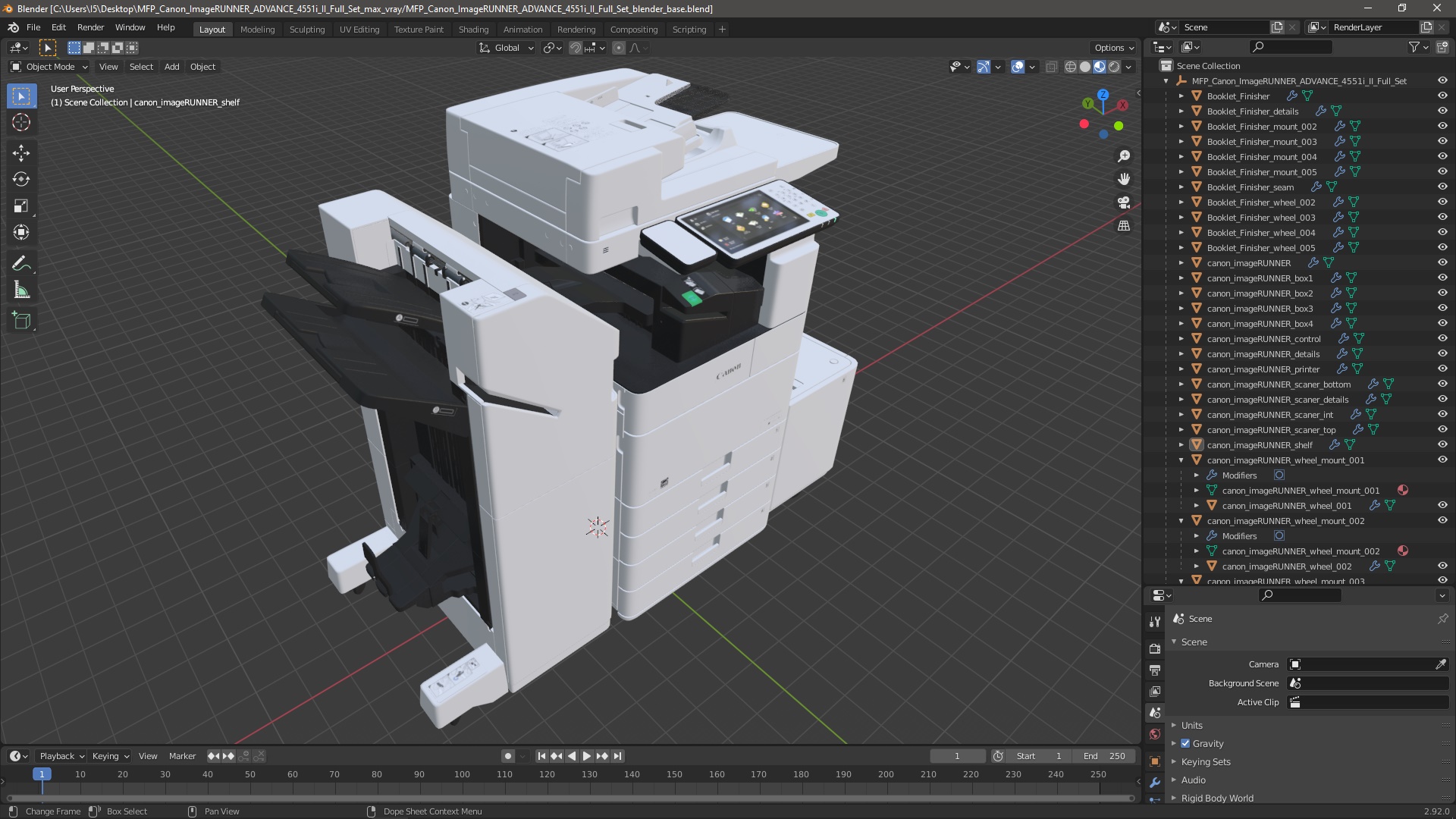This screenshot has height=819, width=1456.
Task: Select the Scale tool
Action: (21, 206)
